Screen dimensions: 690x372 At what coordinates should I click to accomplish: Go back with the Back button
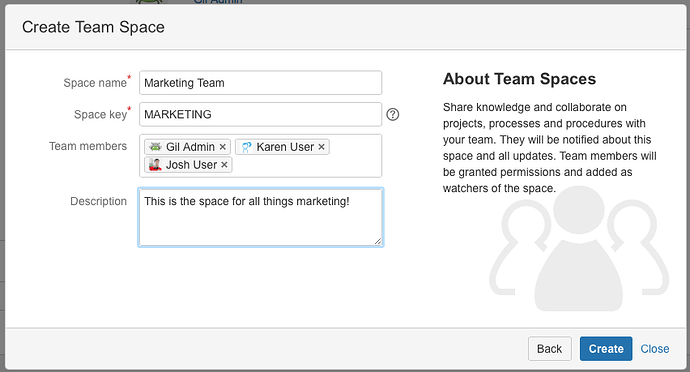[550, 349]
